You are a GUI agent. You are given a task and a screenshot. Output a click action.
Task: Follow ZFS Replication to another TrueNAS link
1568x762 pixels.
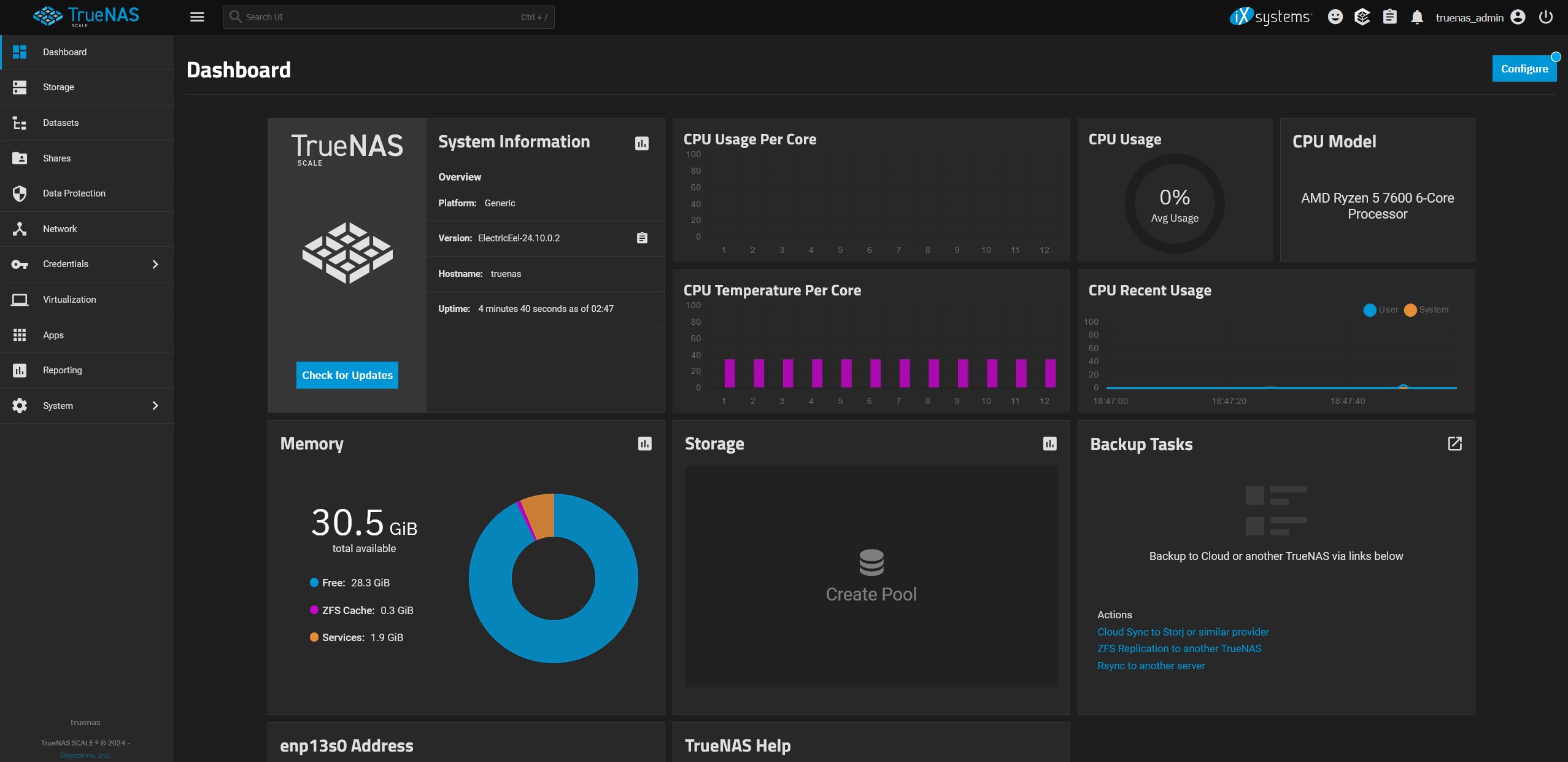(x=1179, y=648)
